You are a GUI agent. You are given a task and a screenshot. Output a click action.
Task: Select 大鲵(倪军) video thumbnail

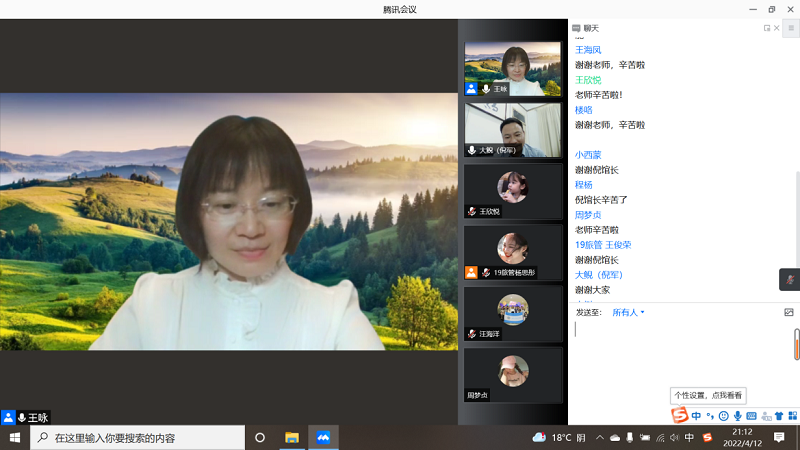pos(512,130)
